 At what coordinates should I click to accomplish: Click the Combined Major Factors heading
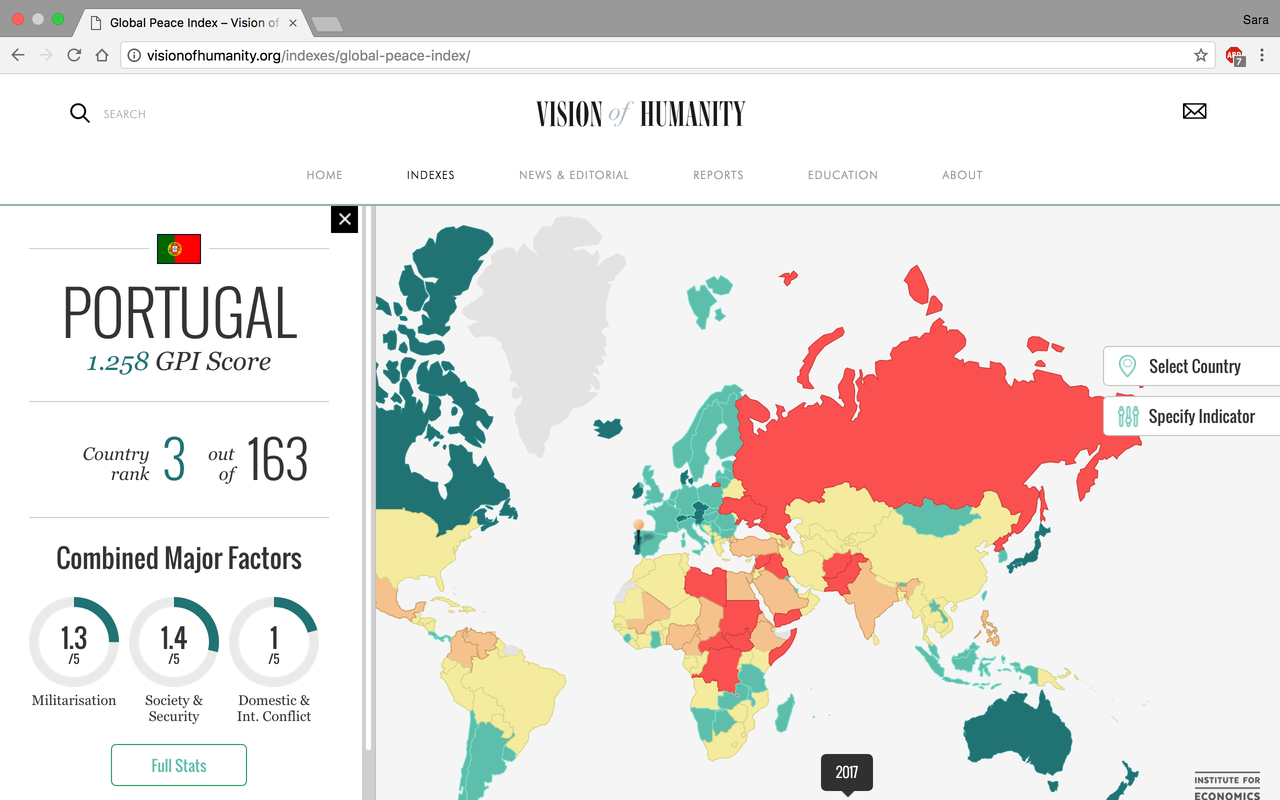tap(179, 558)
